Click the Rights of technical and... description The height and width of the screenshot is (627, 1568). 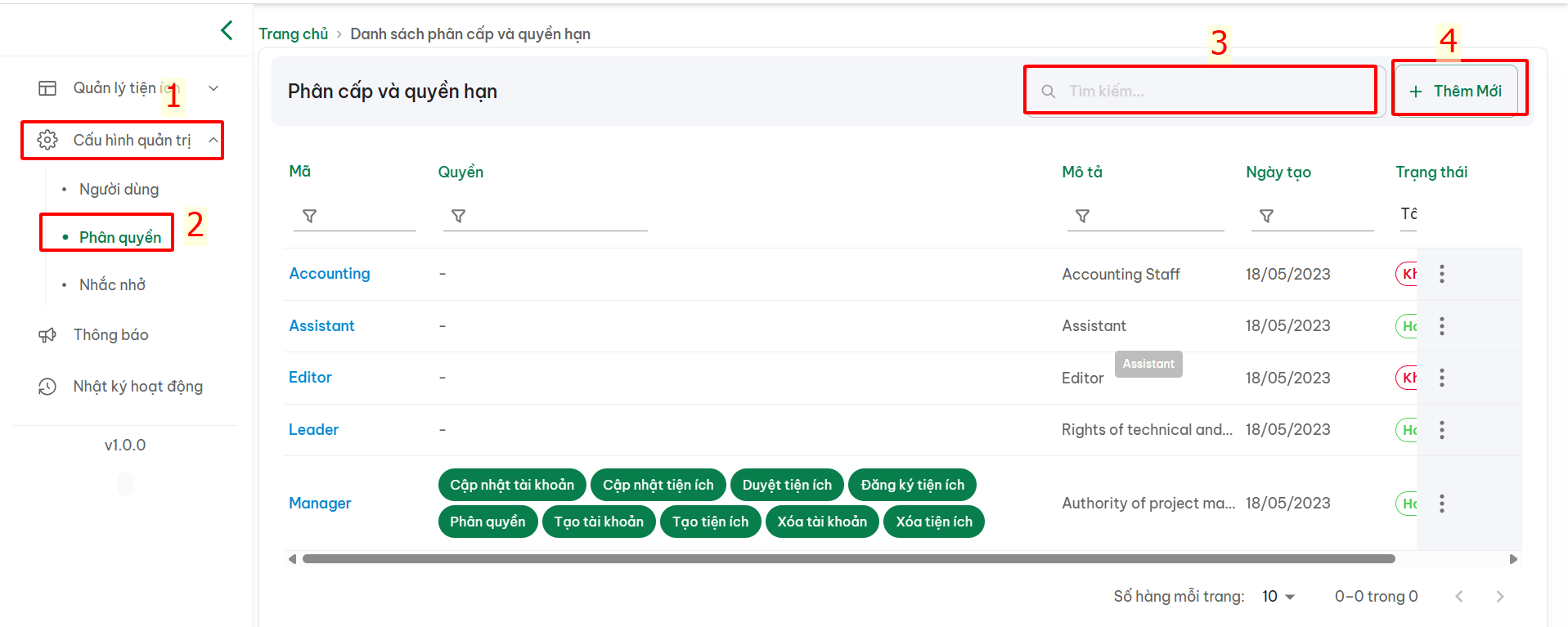(1147, 430)
